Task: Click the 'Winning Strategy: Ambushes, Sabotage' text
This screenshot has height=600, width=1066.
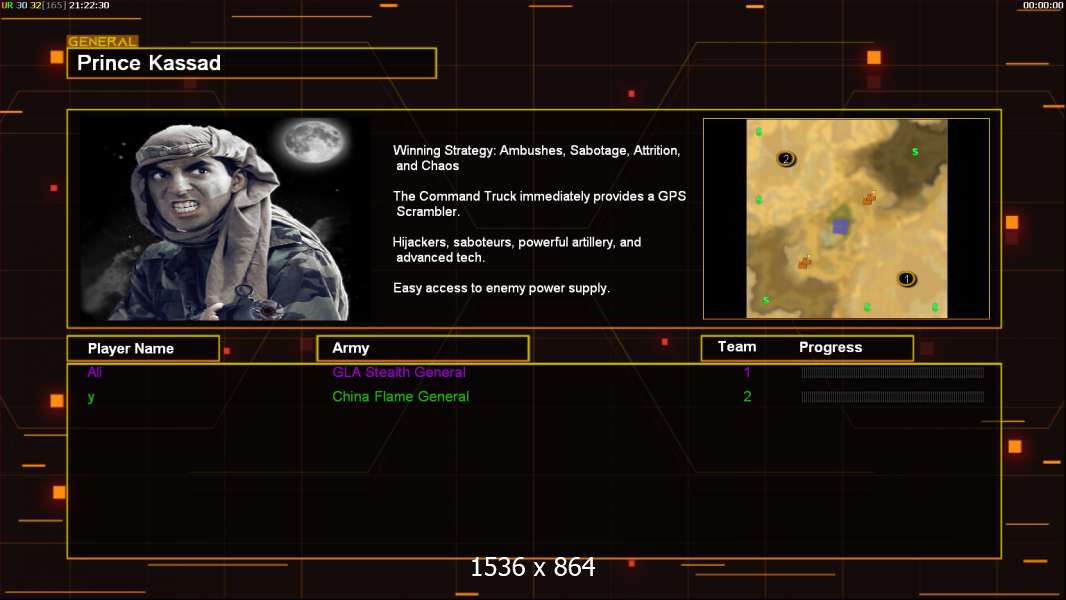Action: point(536,158)
